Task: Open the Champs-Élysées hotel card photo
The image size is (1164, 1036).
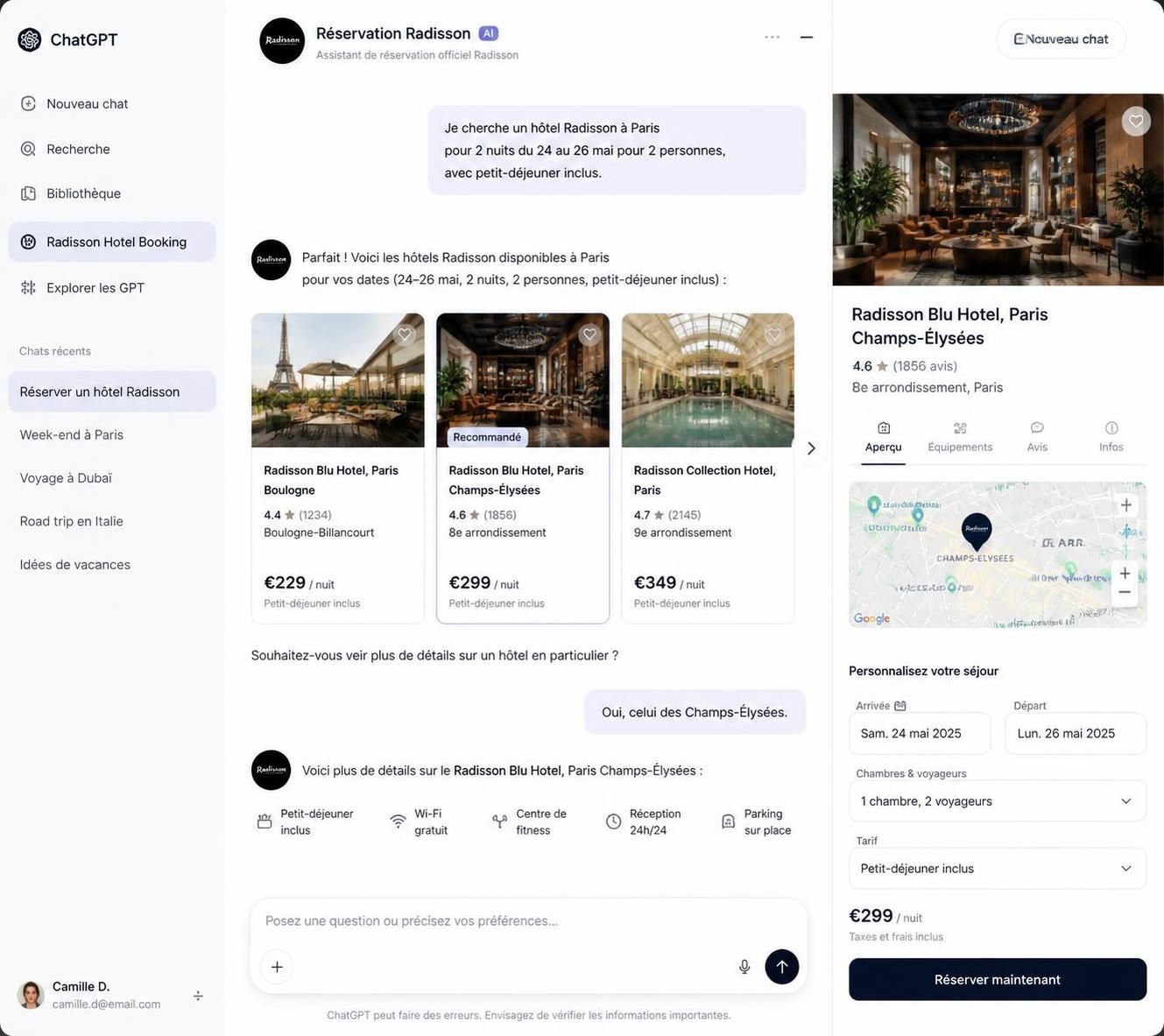Action: click(x=523, y=380)
